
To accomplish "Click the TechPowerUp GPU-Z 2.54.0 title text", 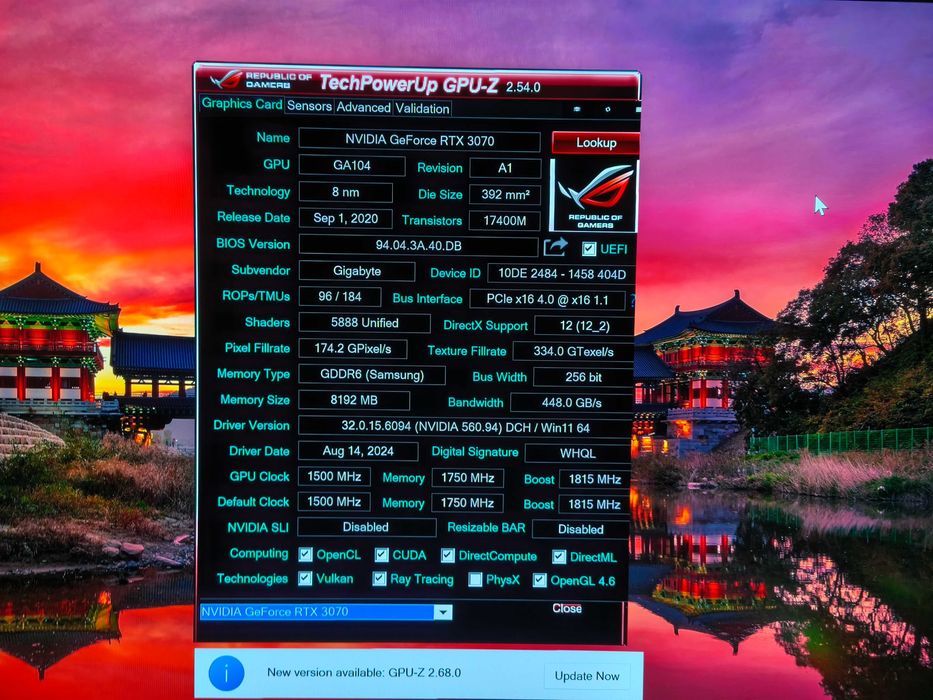I will point(430,84).
